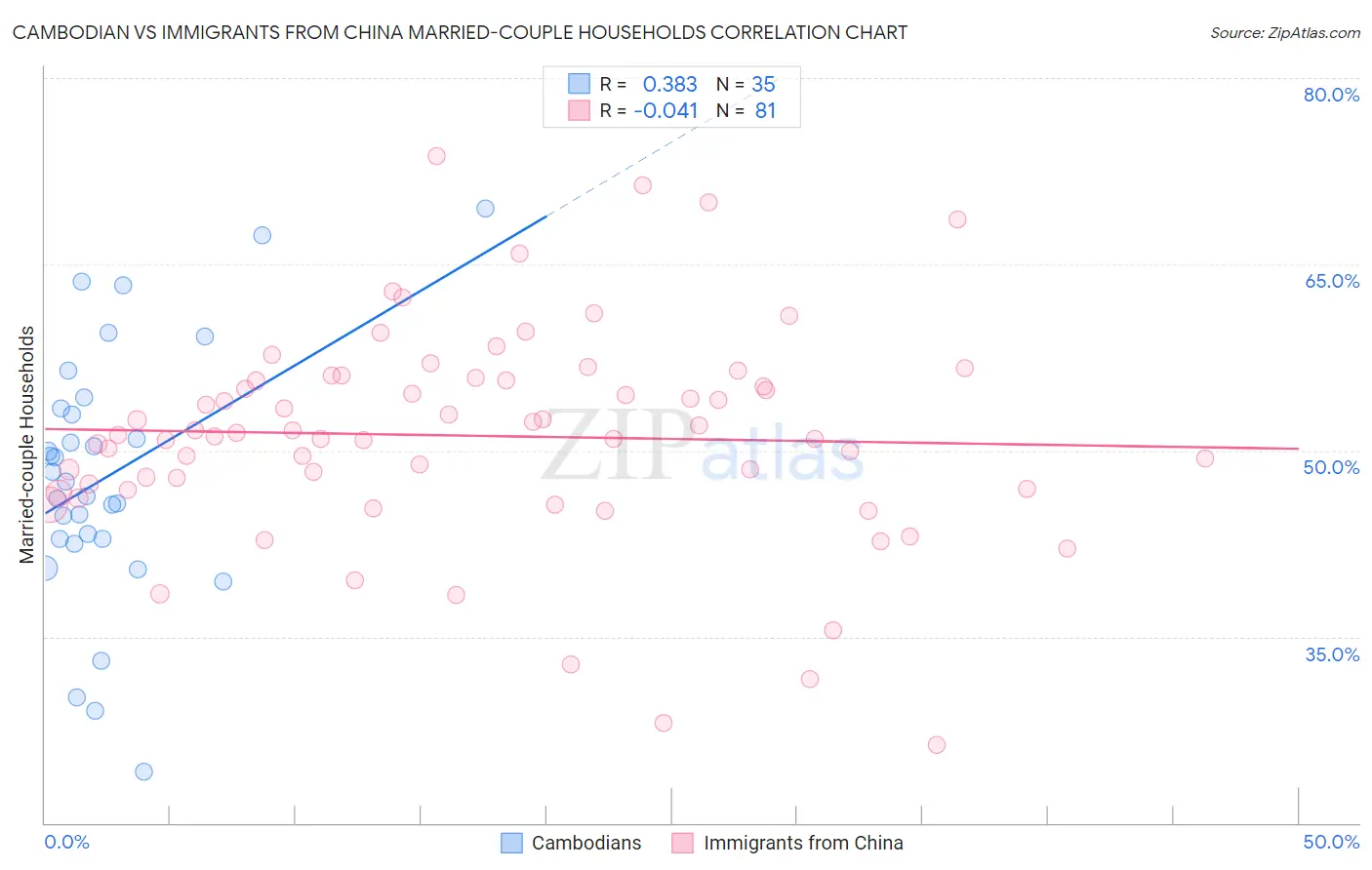The height and width of the screenshot is (870, 1372).
Task: Click the 80.0% y-axis tick label
Action: 1331,95
